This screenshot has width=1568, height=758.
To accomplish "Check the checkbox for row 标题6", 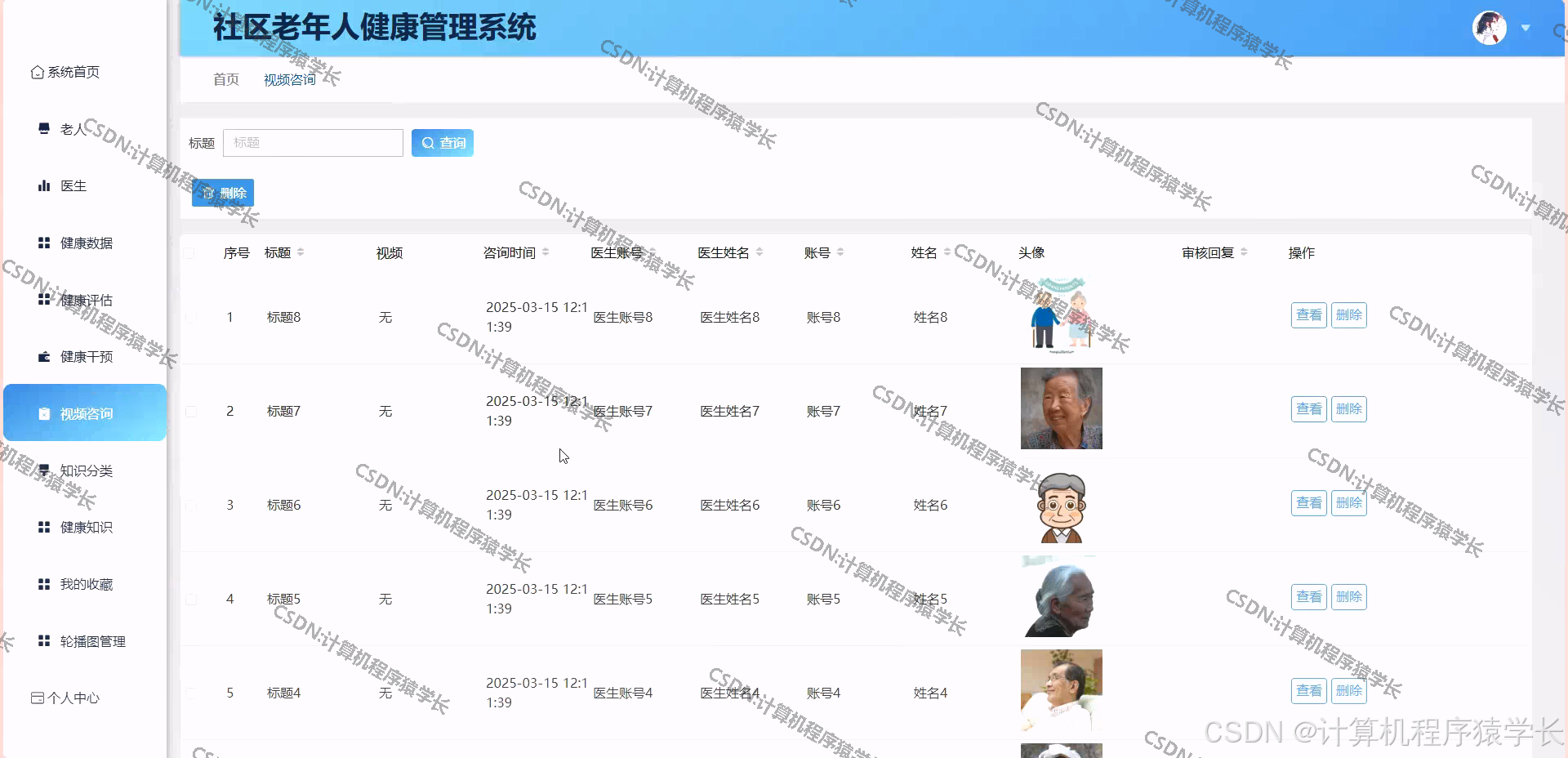I will (x=191, y=505).
